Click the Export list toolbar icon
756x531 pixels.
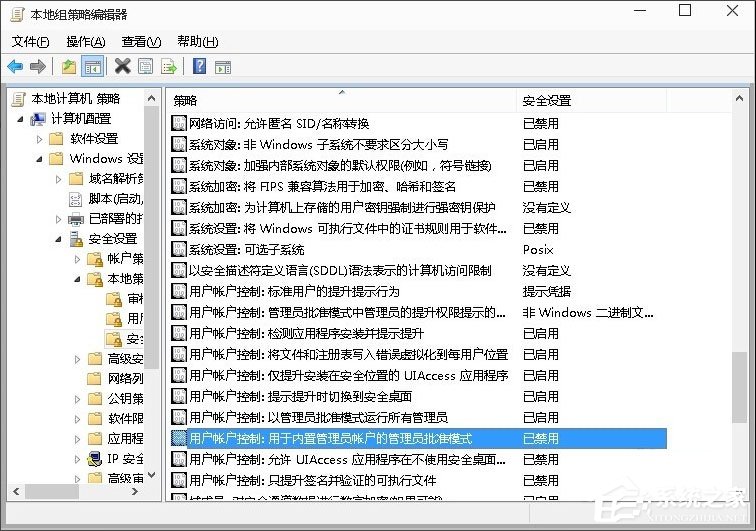pyautogui.click(x=169, y=67)
